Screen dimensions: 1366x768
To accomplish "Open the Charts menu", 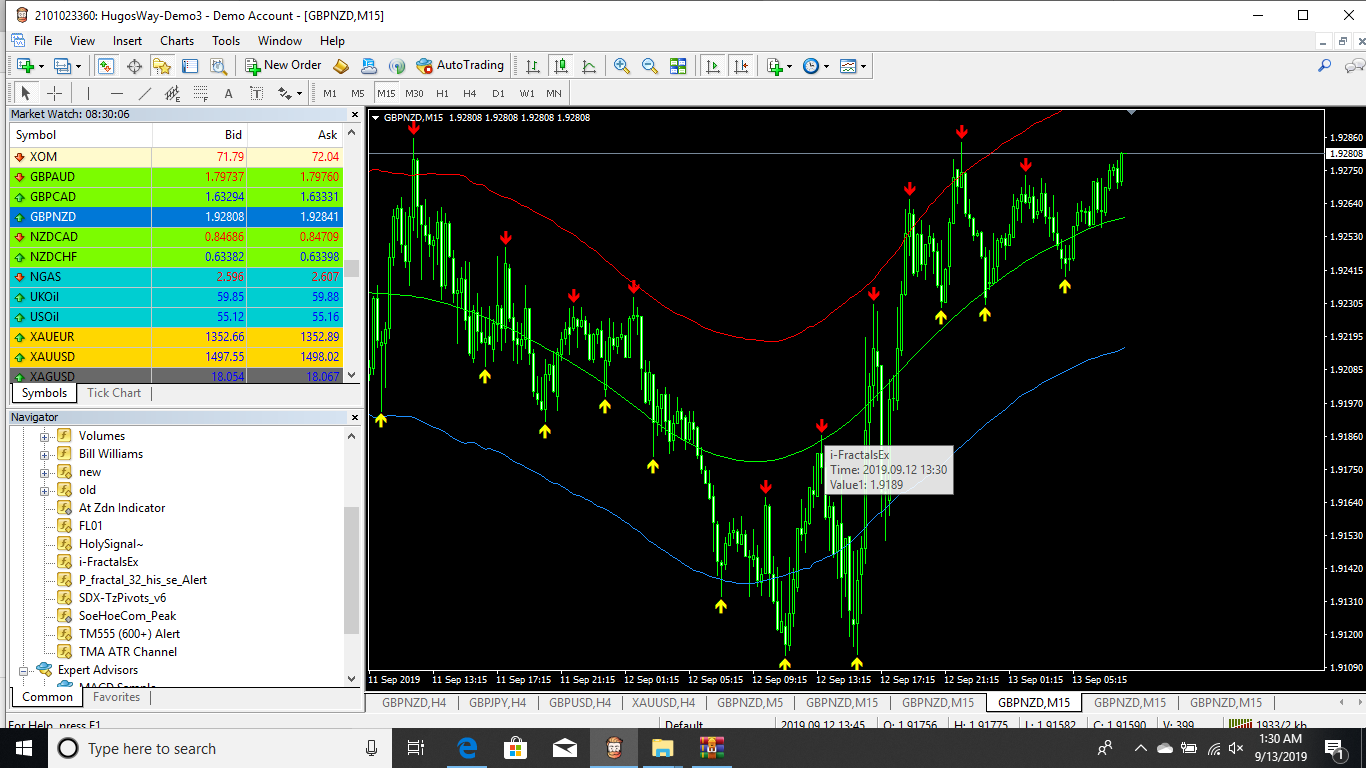I will click(x=177, y=41).
